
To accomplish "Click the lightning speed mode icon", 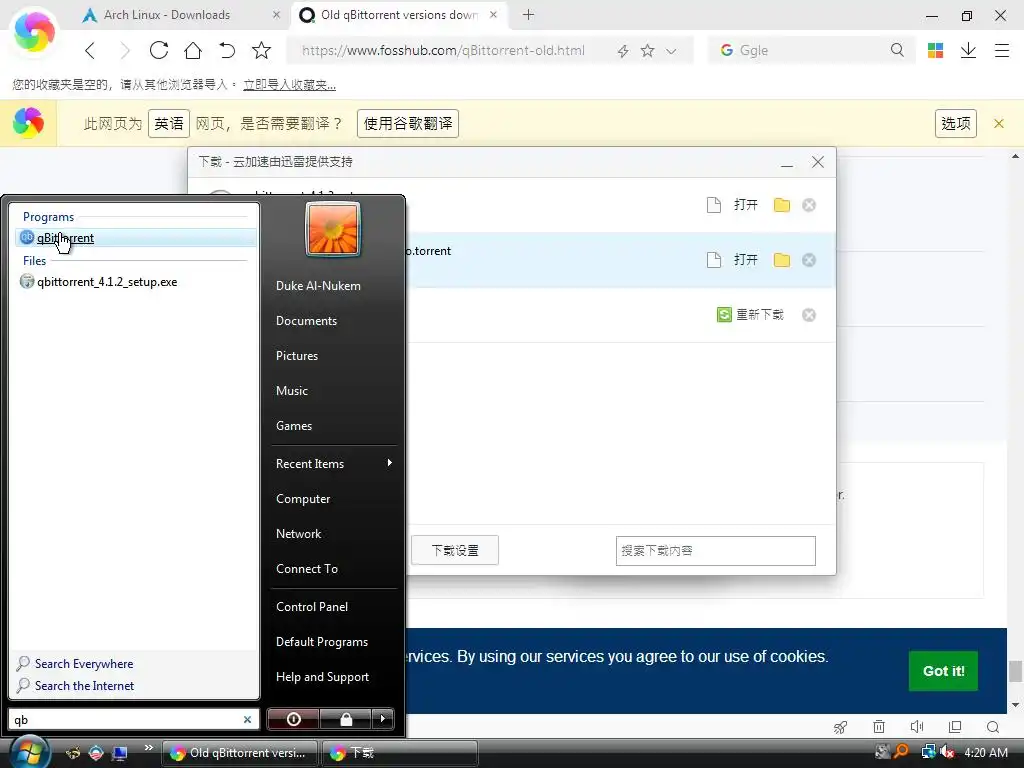I will tap(623, 51).
